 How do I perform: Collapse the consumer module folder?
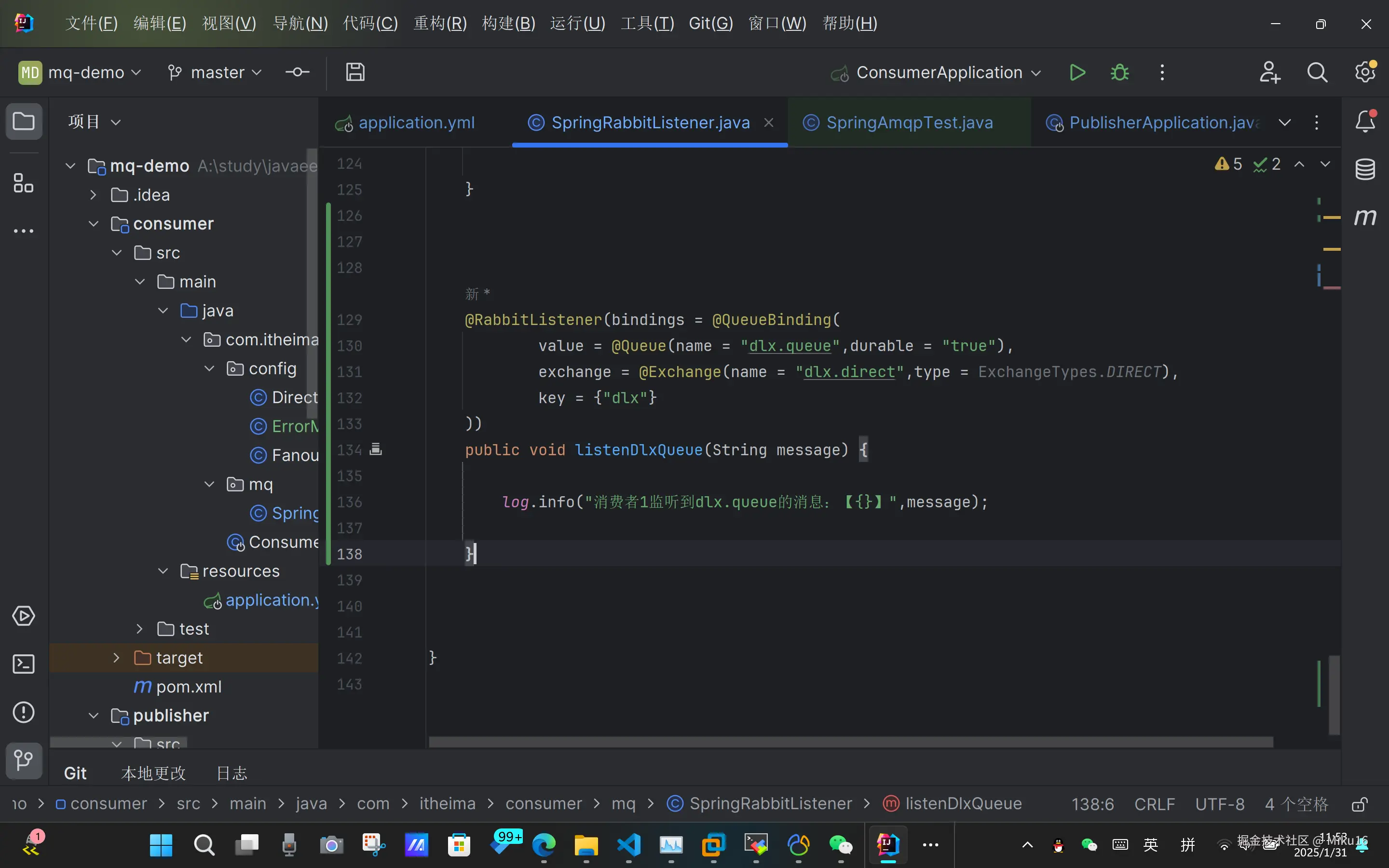point(94,224)
